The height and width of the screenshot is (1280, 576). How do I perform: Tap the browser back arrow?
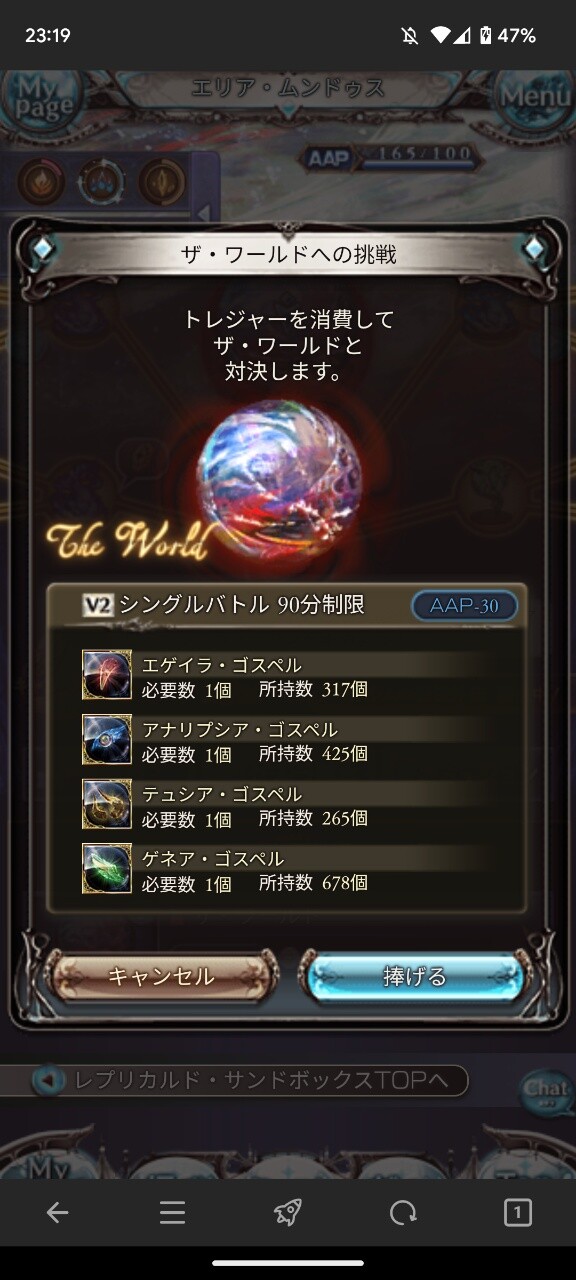point(57,1213)
